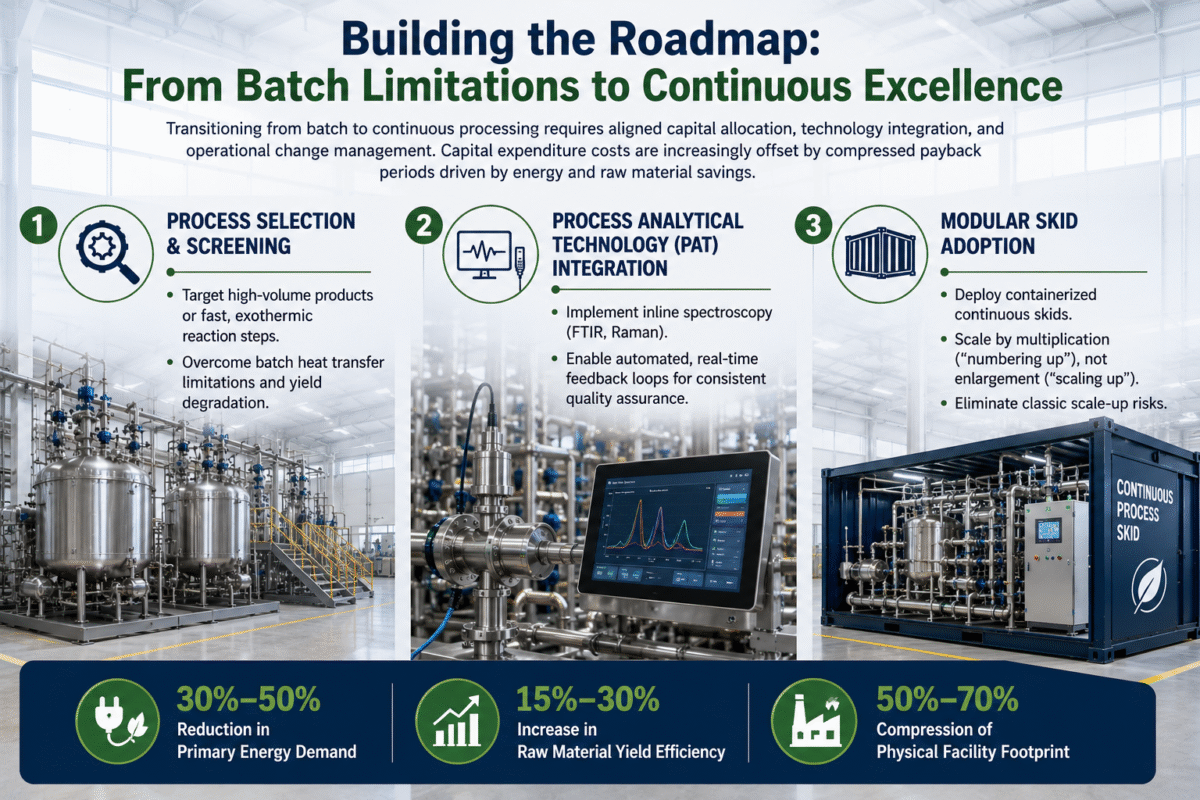
Task: Click the "15%–30%" statistic
Action: pyautogui.click(x=588, y=698)
